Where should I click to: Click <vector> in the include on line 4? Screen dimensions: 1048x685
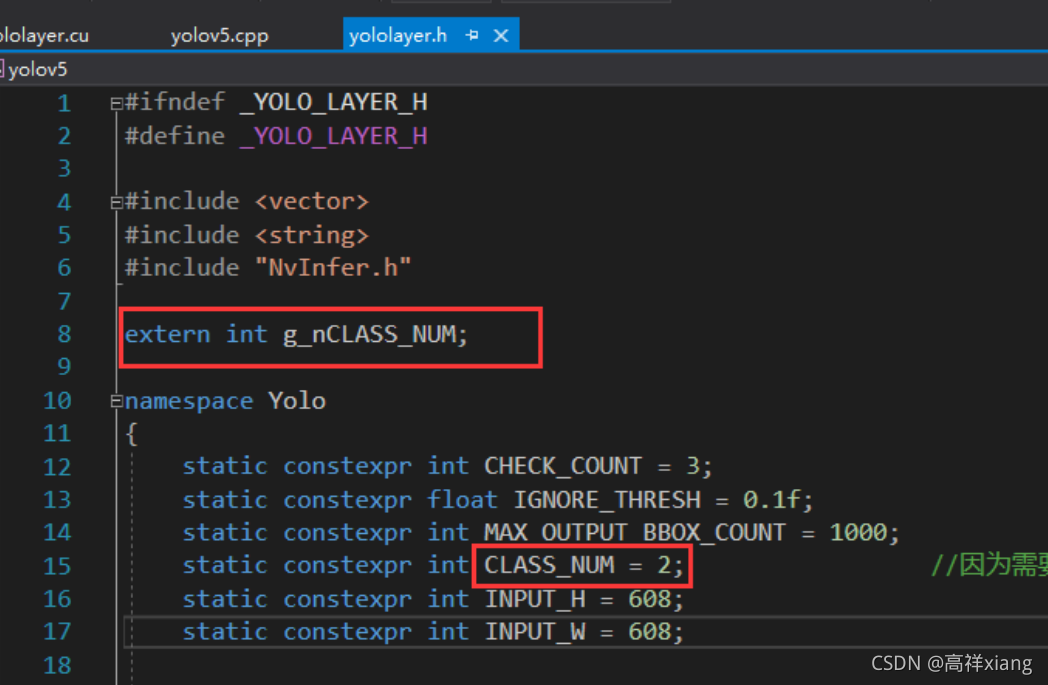[311, 202]
